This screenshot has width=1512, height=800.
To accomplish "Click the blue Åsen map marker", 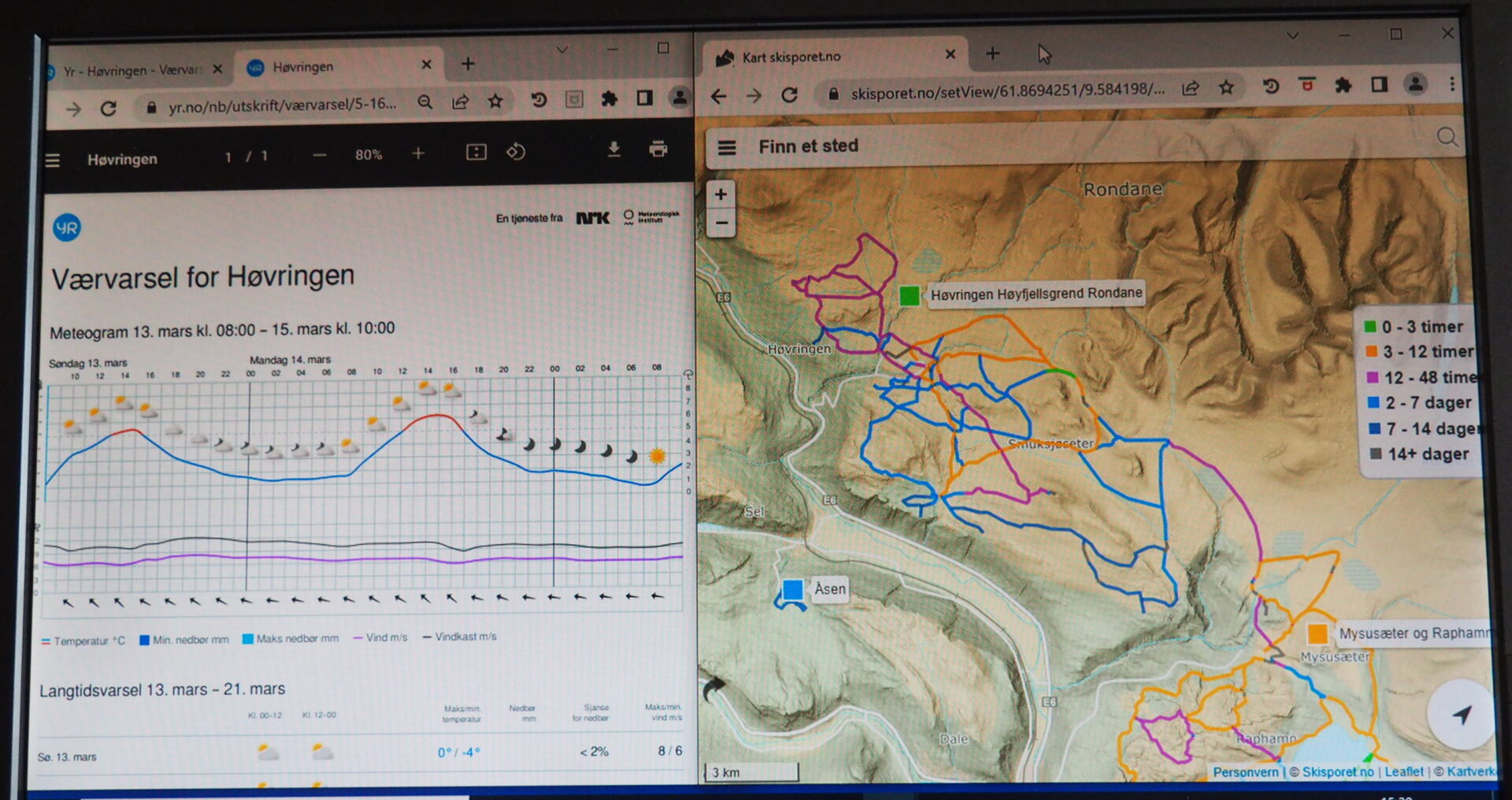I will pos(792,590).
